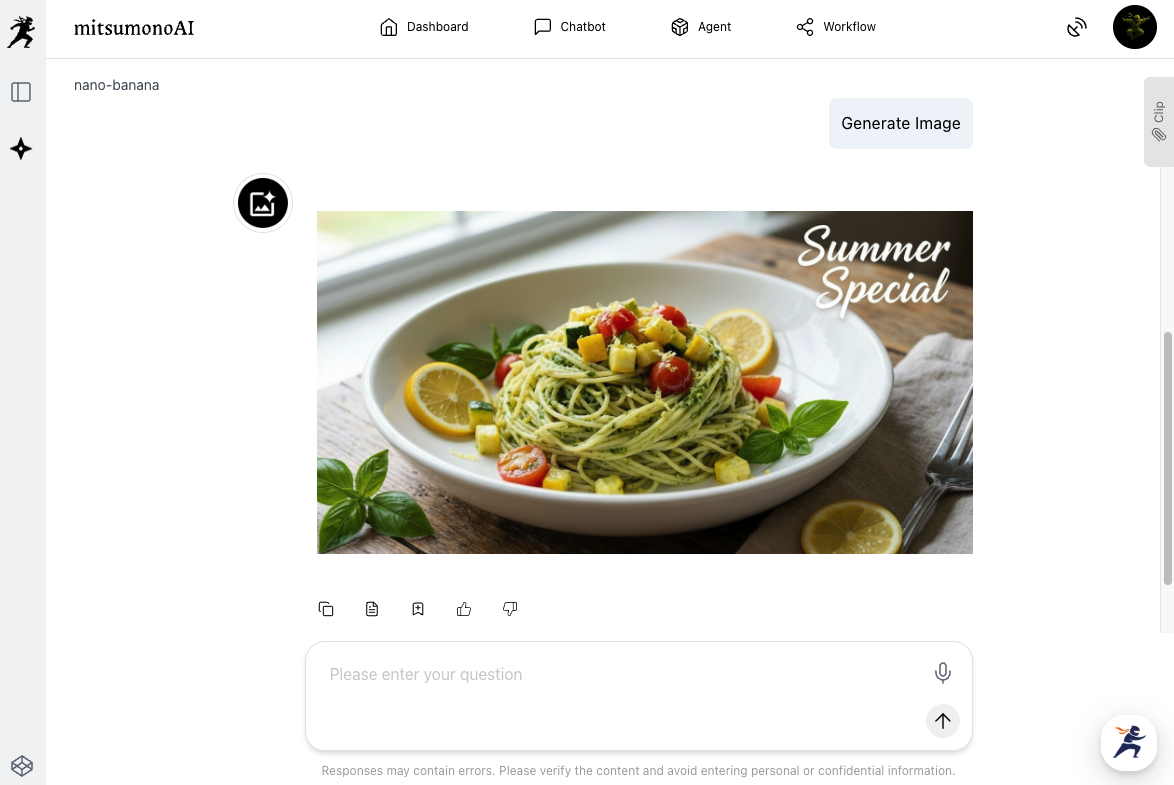
Task: Like the response with thumbs up
Action: [x=464, y=609]
